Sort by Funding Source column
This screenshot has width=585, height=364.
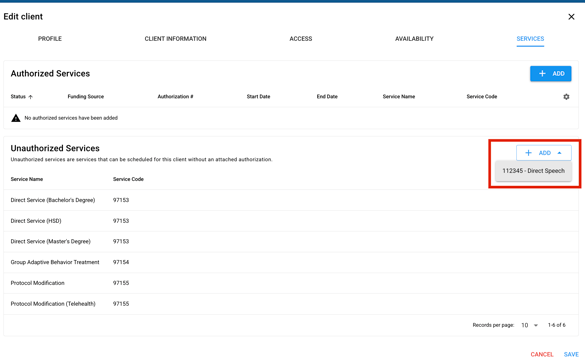point(85,97)
